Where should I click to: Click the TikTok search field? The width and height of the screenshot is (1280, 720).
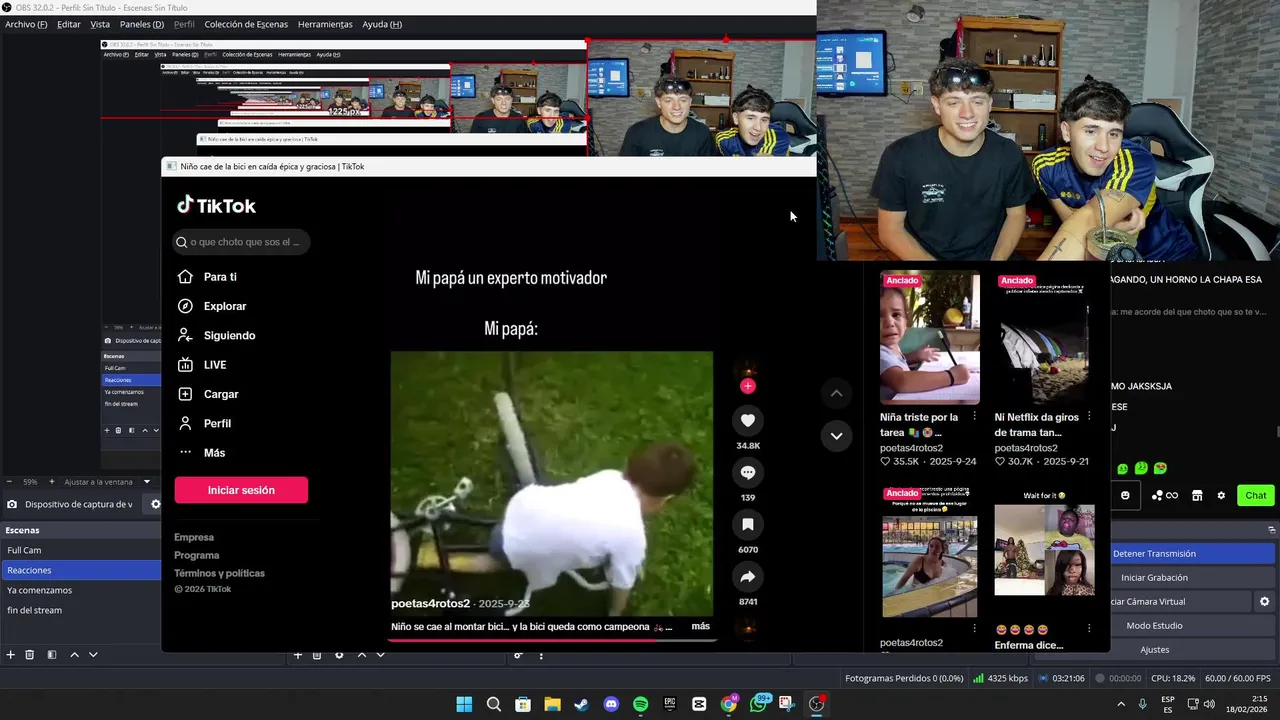pyautogui.click(x=240, y=242)
